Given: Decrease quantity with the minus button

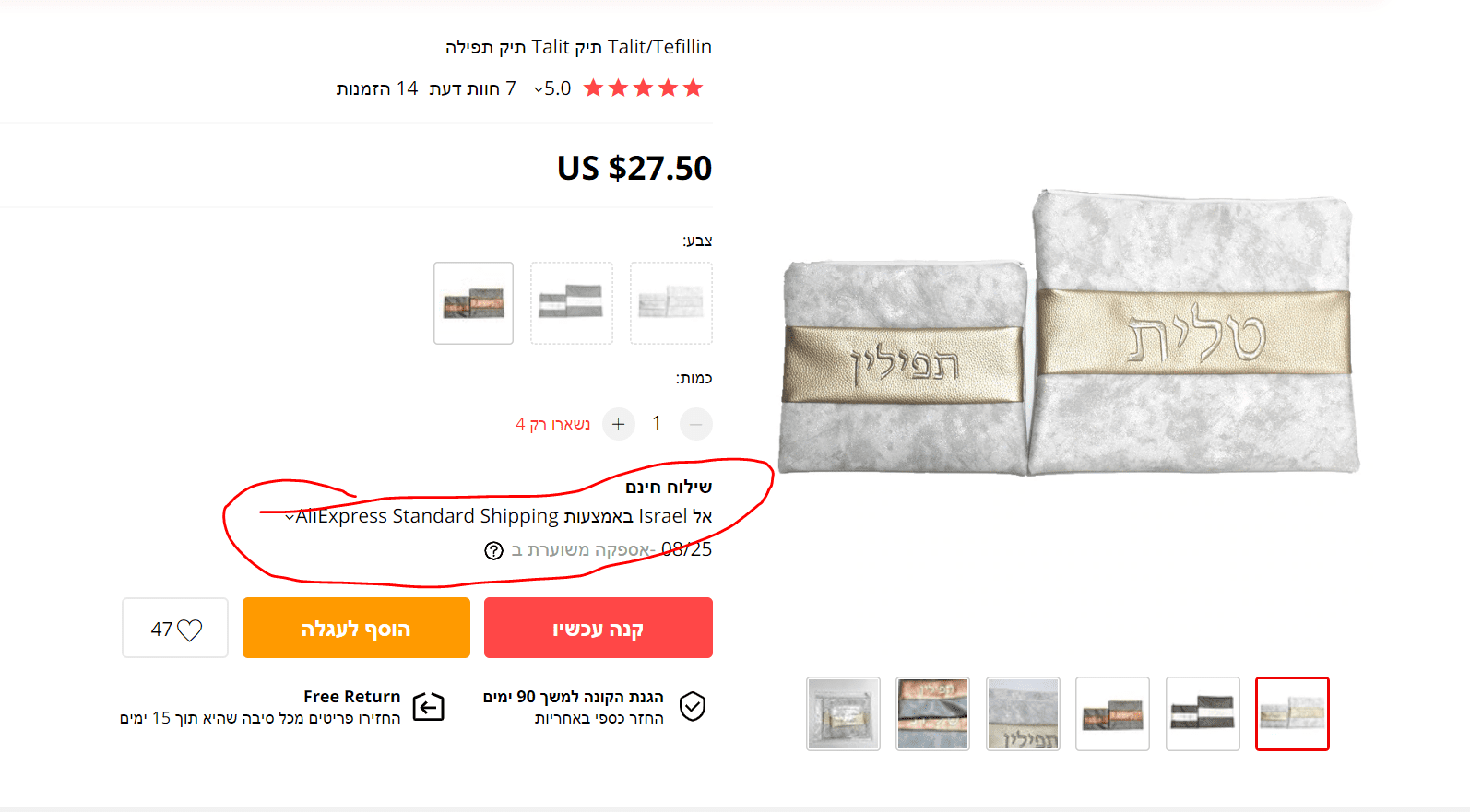Looking at the screenshot, I should pos(696,424).
